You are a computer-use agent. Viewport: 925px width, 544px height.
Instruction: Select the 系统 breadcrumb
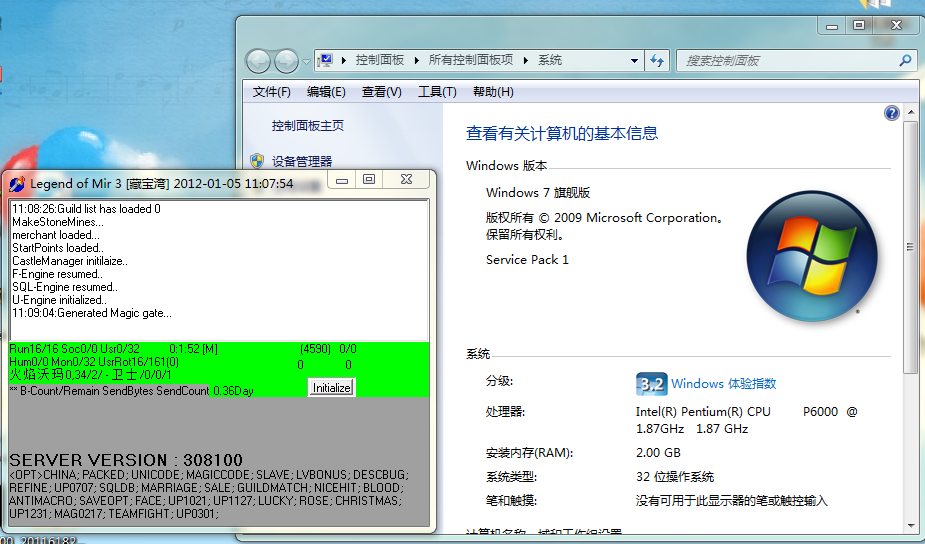point(549,60)
